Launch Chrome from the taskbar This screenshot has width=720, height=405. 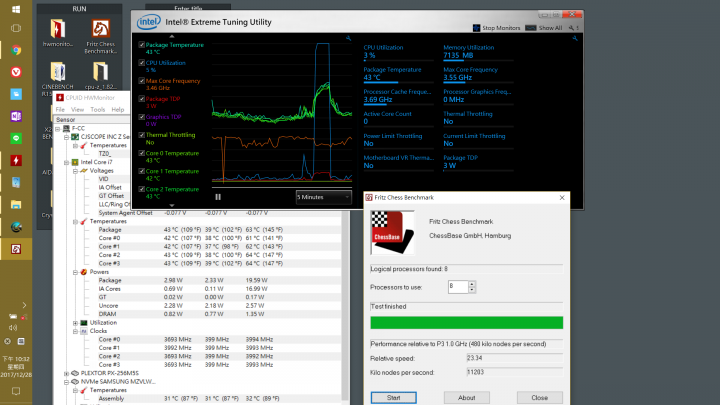tap(16, 50)
